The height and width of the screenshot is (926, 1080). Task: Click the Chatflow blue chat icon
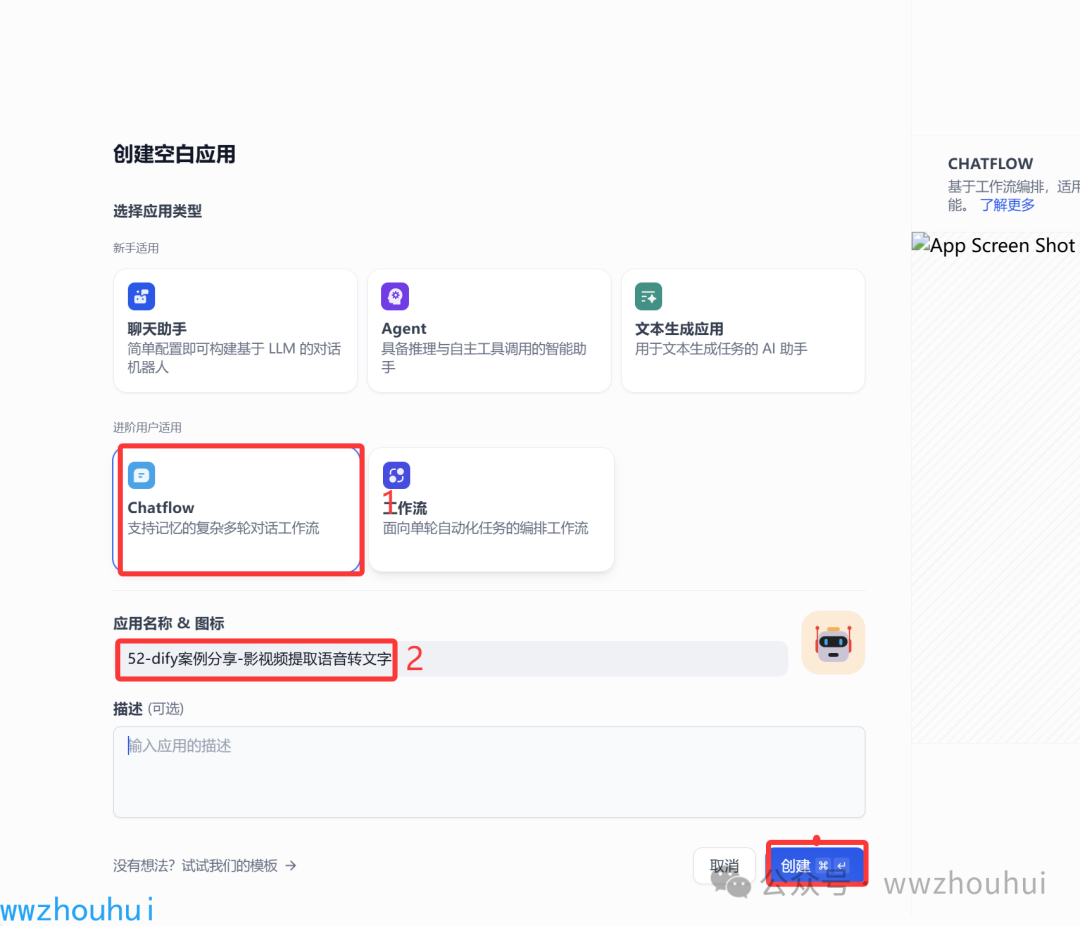coord(141,475)
